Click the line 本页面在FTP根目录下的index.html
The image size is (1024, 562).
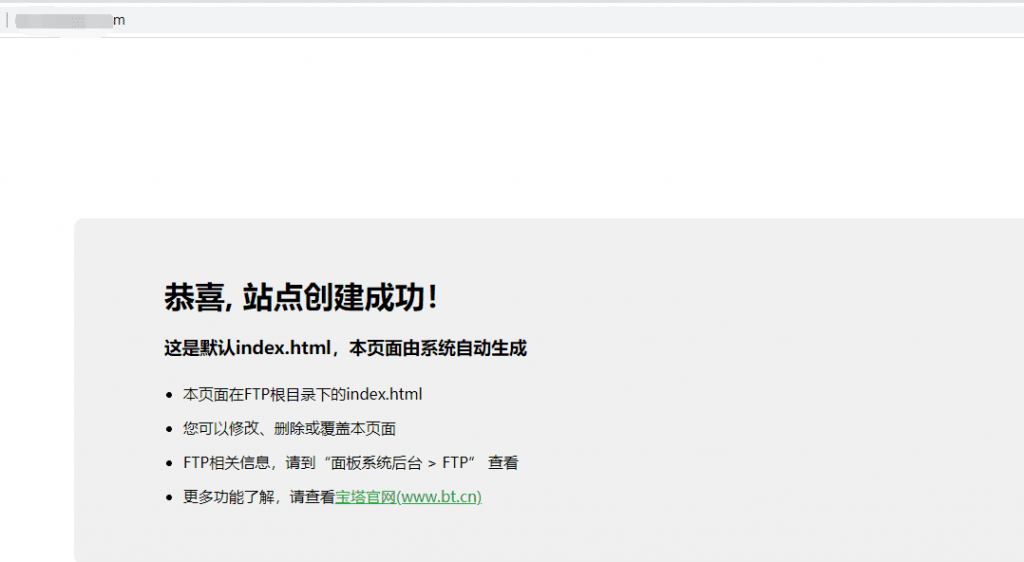(302, 394)
